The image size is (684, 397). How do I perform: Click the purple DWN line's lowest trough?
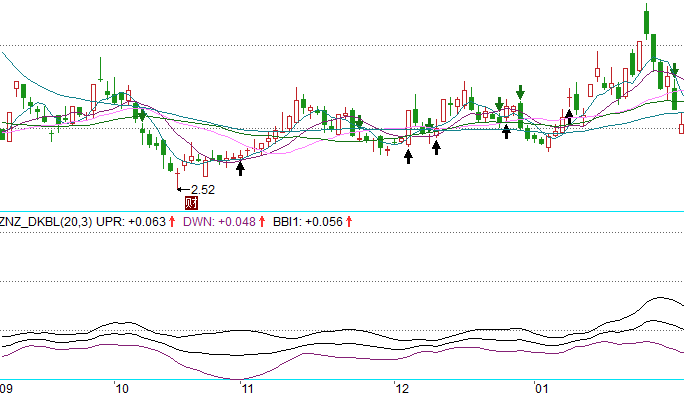(x=236, y=379)
